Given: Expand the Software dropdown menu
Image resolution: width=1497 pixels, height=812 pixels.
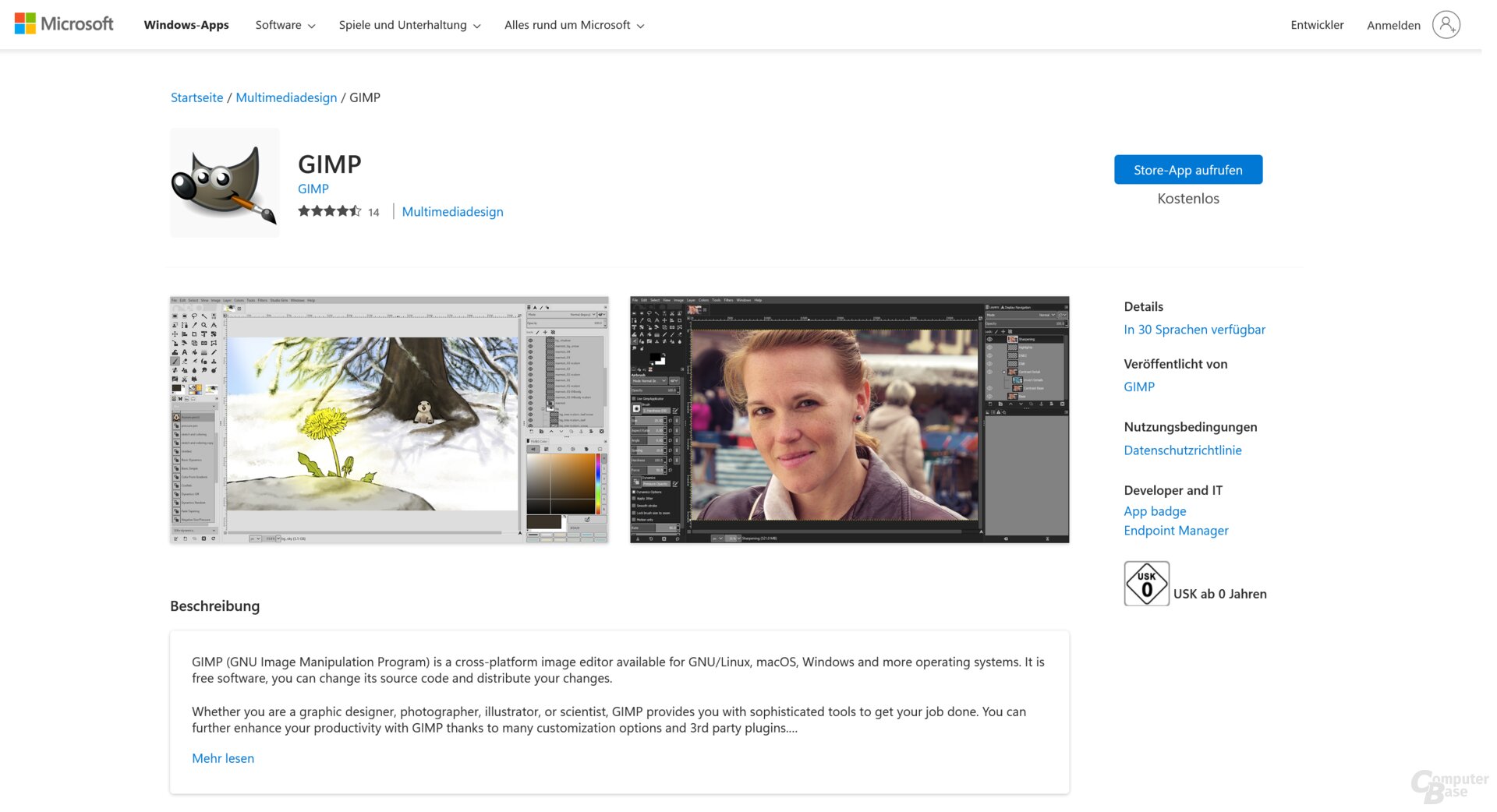Looking at the screenshot, I should point(285,25).
